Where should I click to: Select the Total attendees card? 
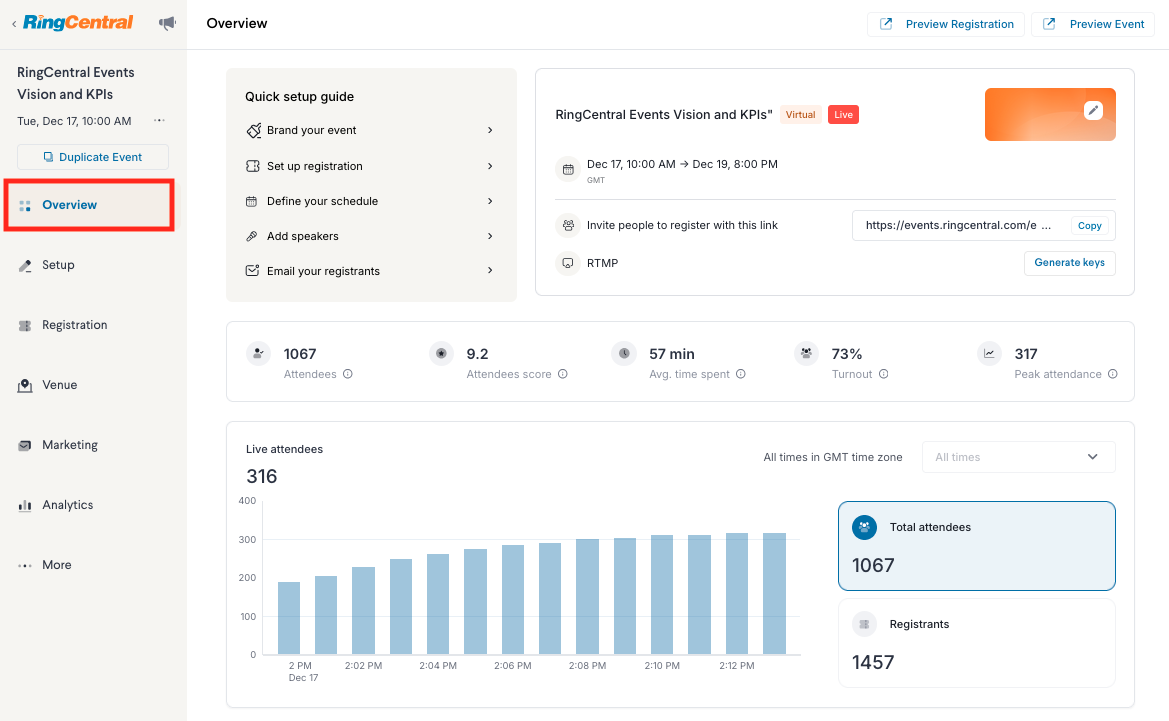click(977, 546)
